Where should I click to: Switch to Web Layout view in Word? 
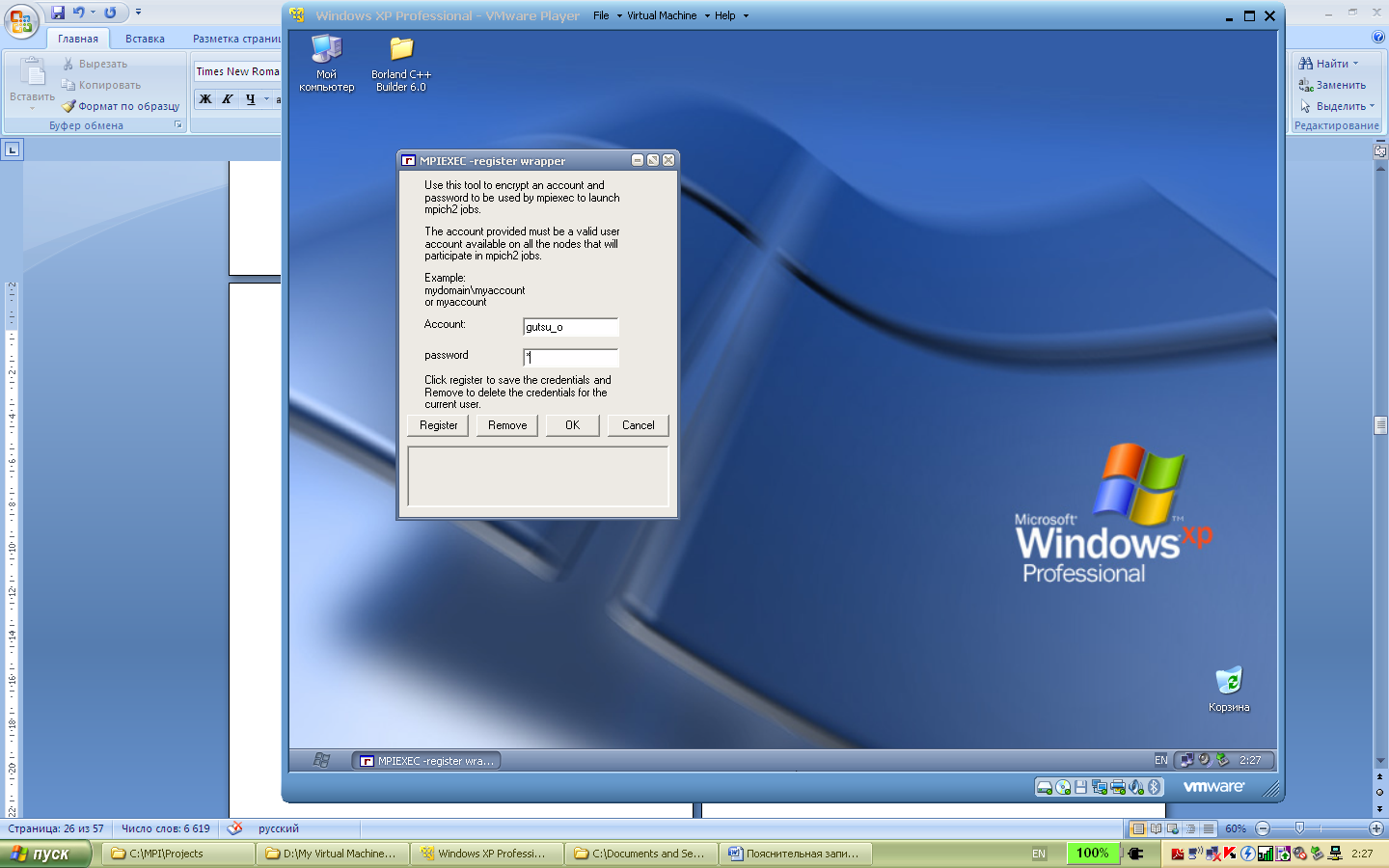pyautogui.click(x=1173, y=828)
